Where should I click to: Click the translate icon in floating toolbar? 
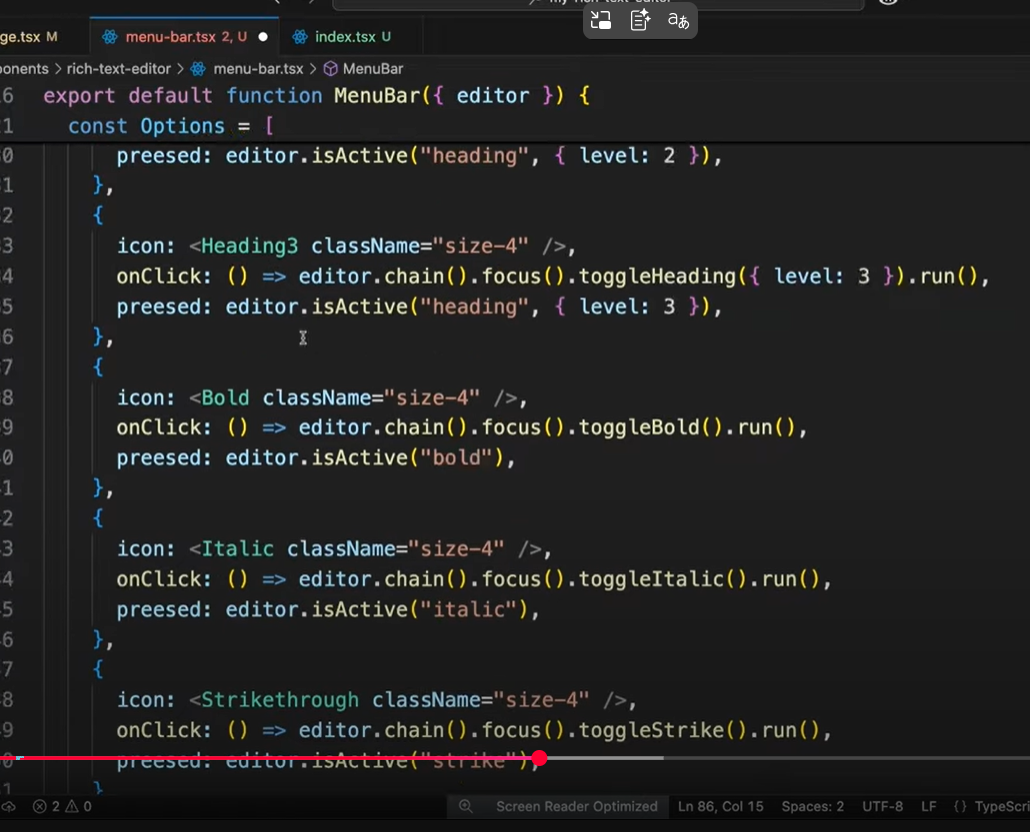(678, 21)
